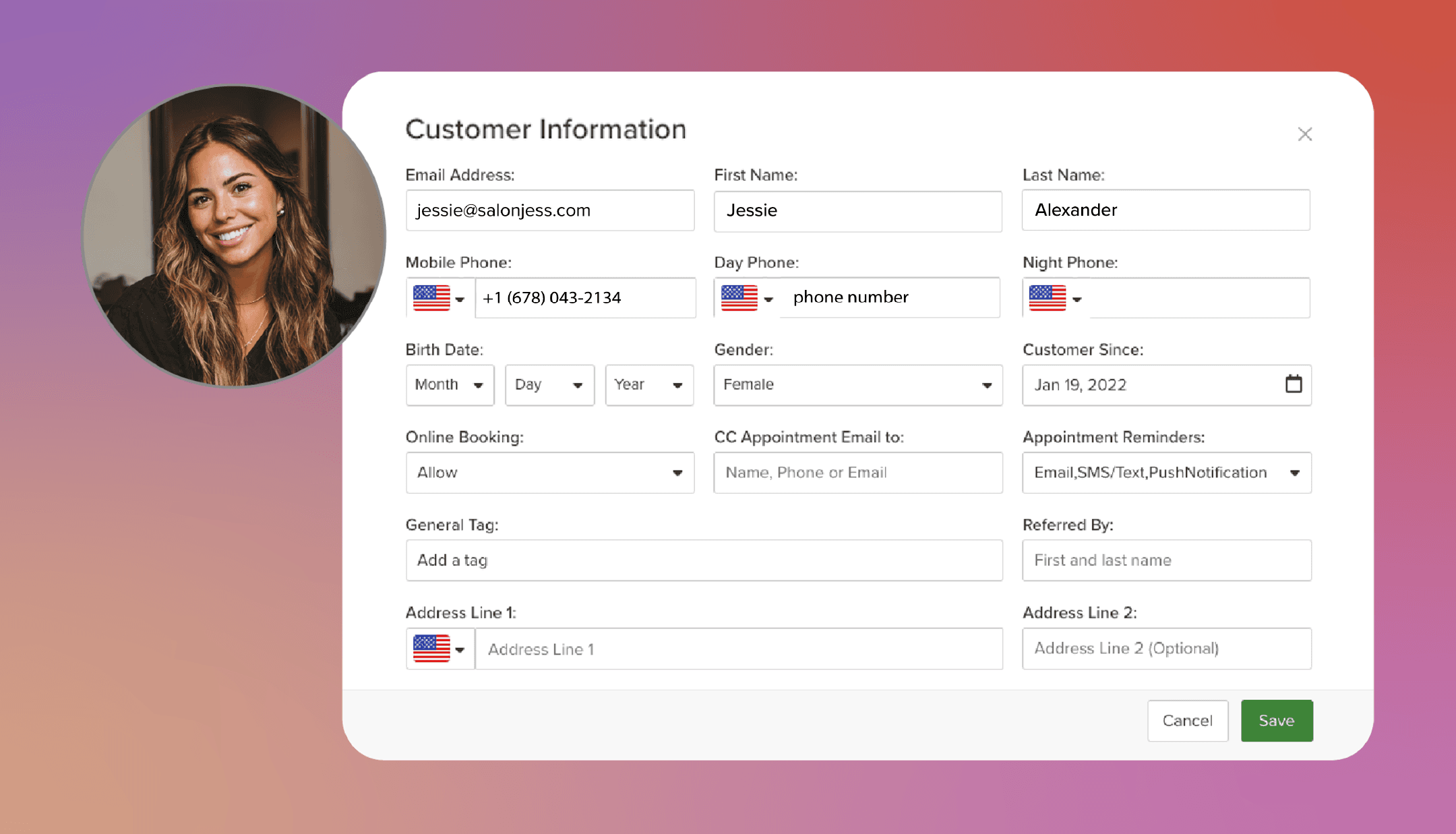Click the First Name field showing Jessie
The image size is (1456, 834).
[857, 210]
